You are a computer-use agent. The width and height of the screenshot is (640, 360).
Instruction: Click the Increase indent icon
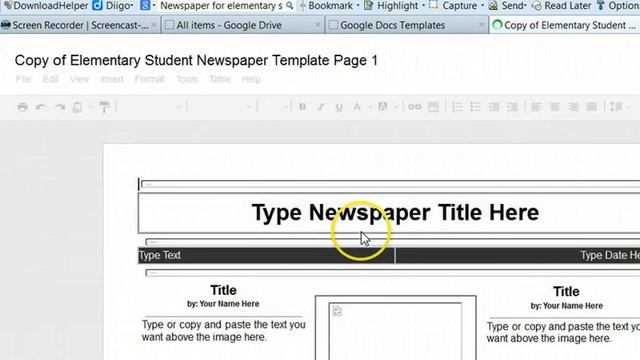512,107
